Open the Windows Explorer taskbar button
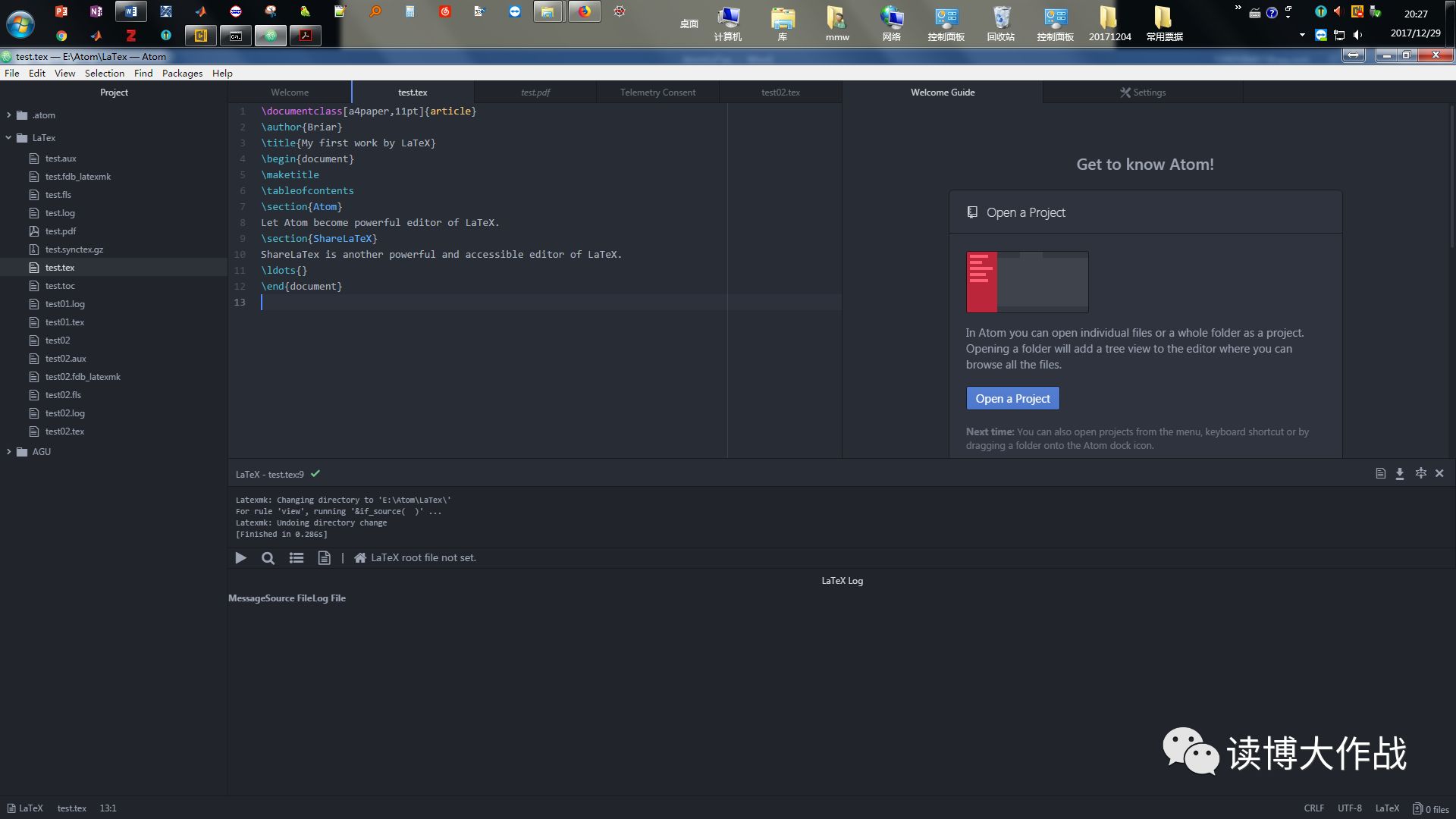Screen dimensions: 1456x819 click(x=548, y=11)
